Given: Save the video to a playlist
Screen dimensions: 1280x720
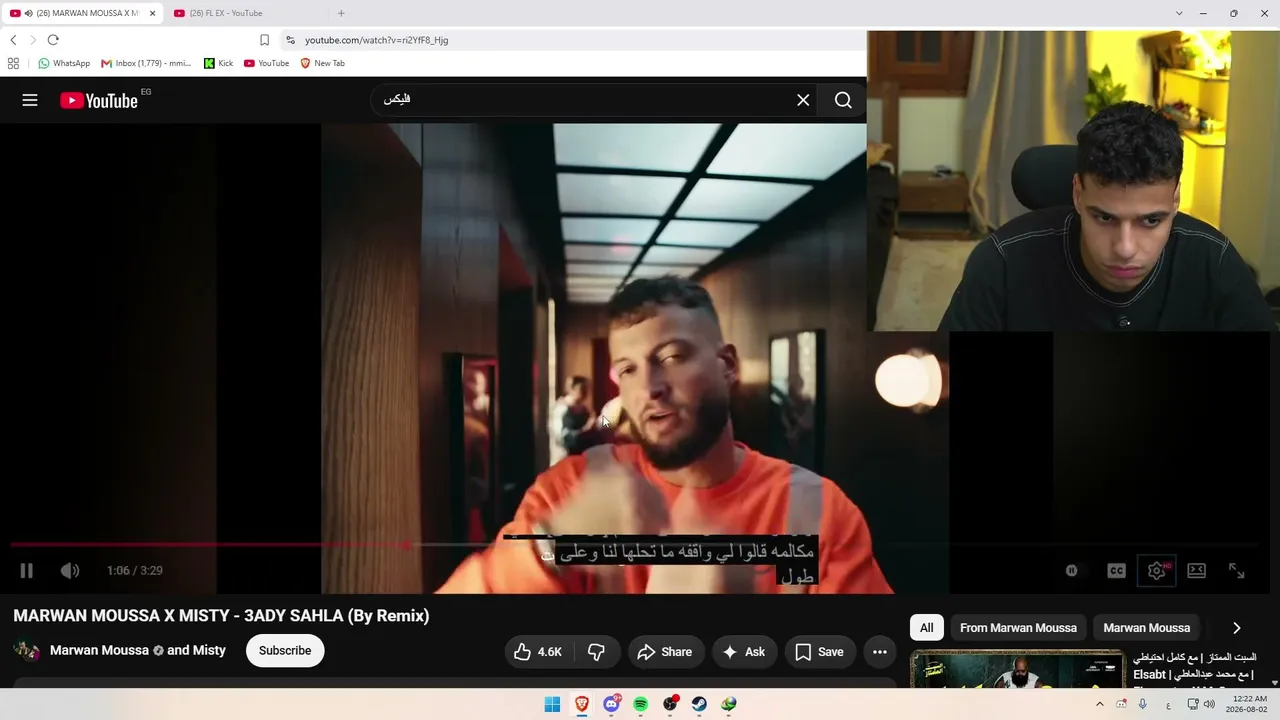Looking at the screenshot, I should [820, 652].
